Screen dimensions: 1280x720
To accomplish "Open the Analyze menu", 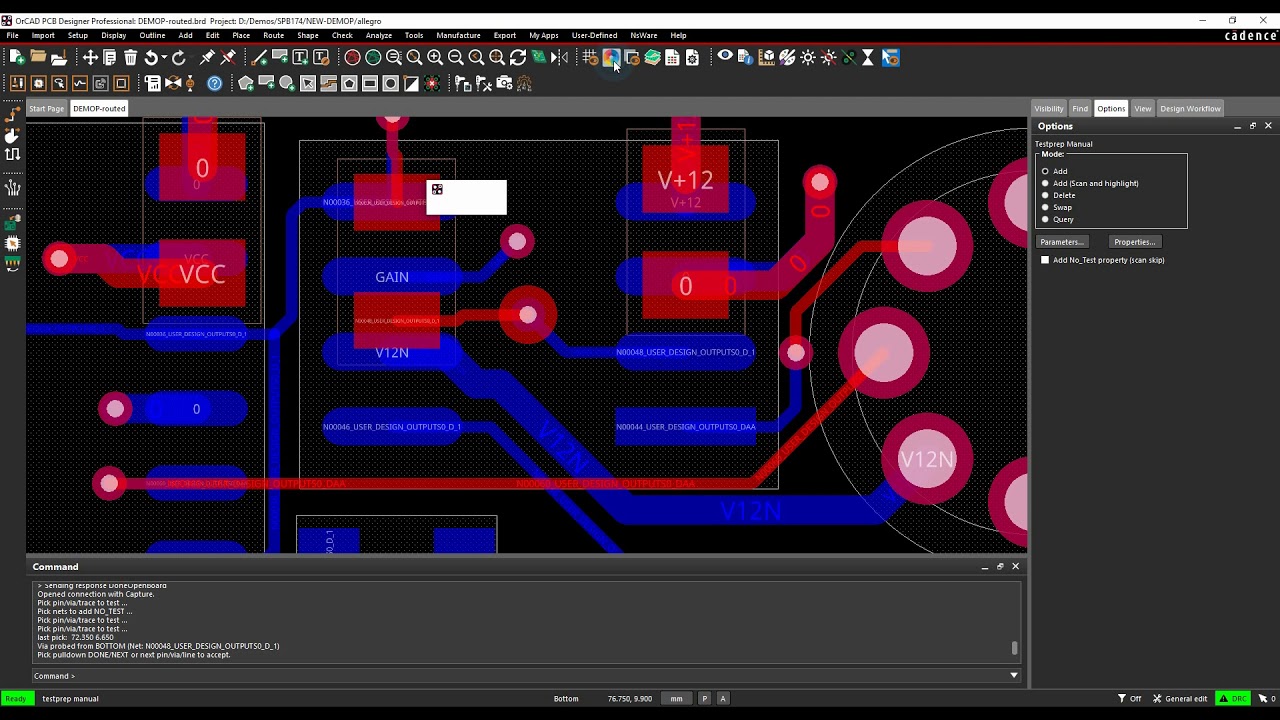I will pos(378,35).
